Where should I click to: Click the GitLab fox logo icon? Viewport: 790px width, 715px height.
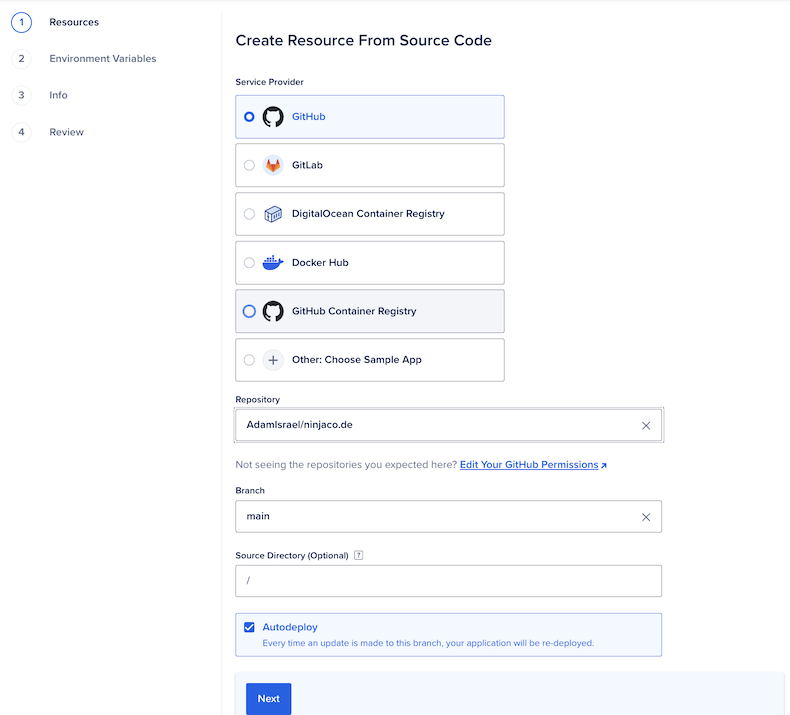click(x=273, y=165)
